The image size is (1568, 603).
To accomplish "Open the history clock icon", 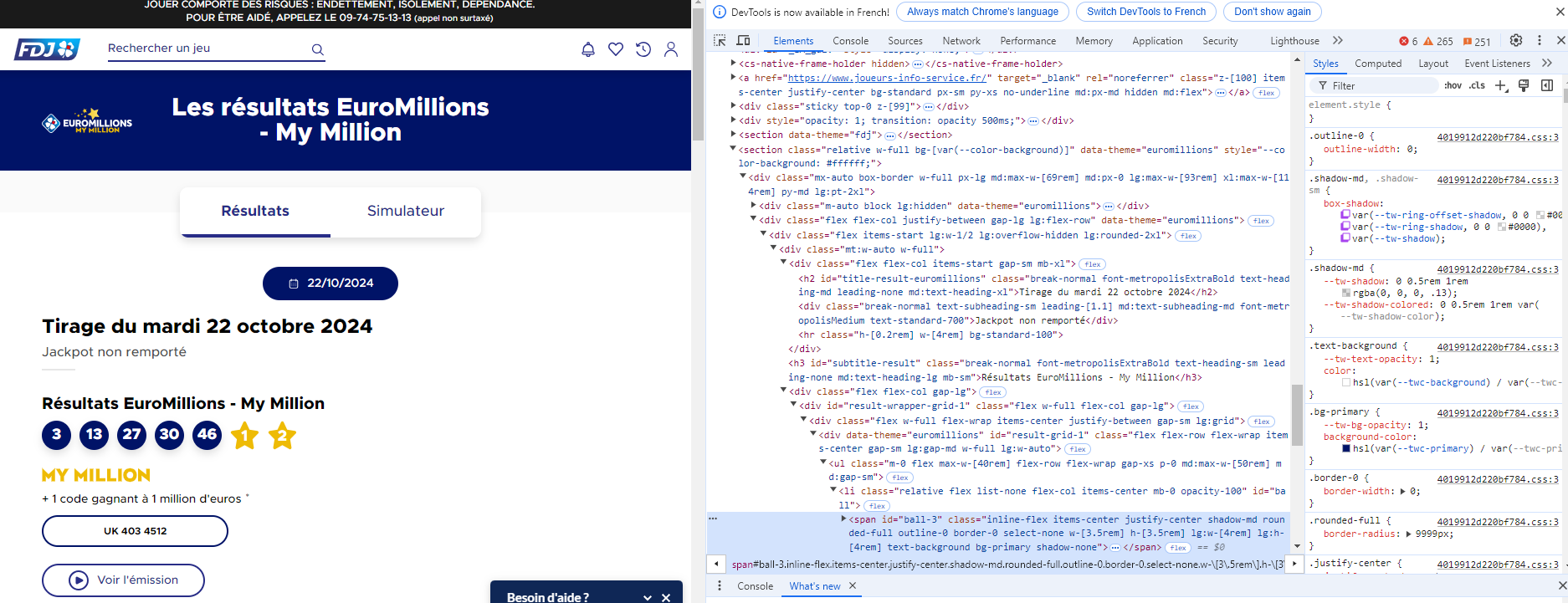I will pos(643,49).
